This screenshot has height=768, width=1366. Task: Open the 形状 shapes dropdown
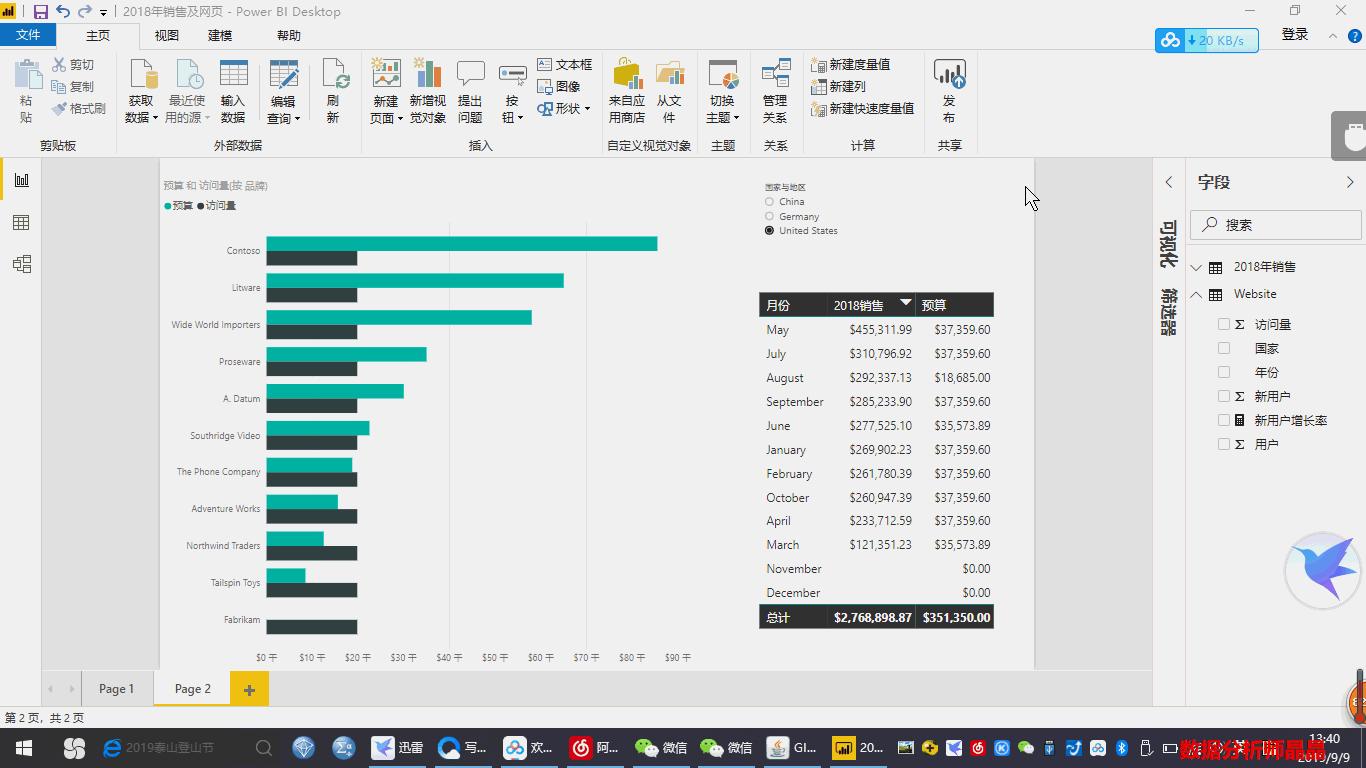point(564,109)
